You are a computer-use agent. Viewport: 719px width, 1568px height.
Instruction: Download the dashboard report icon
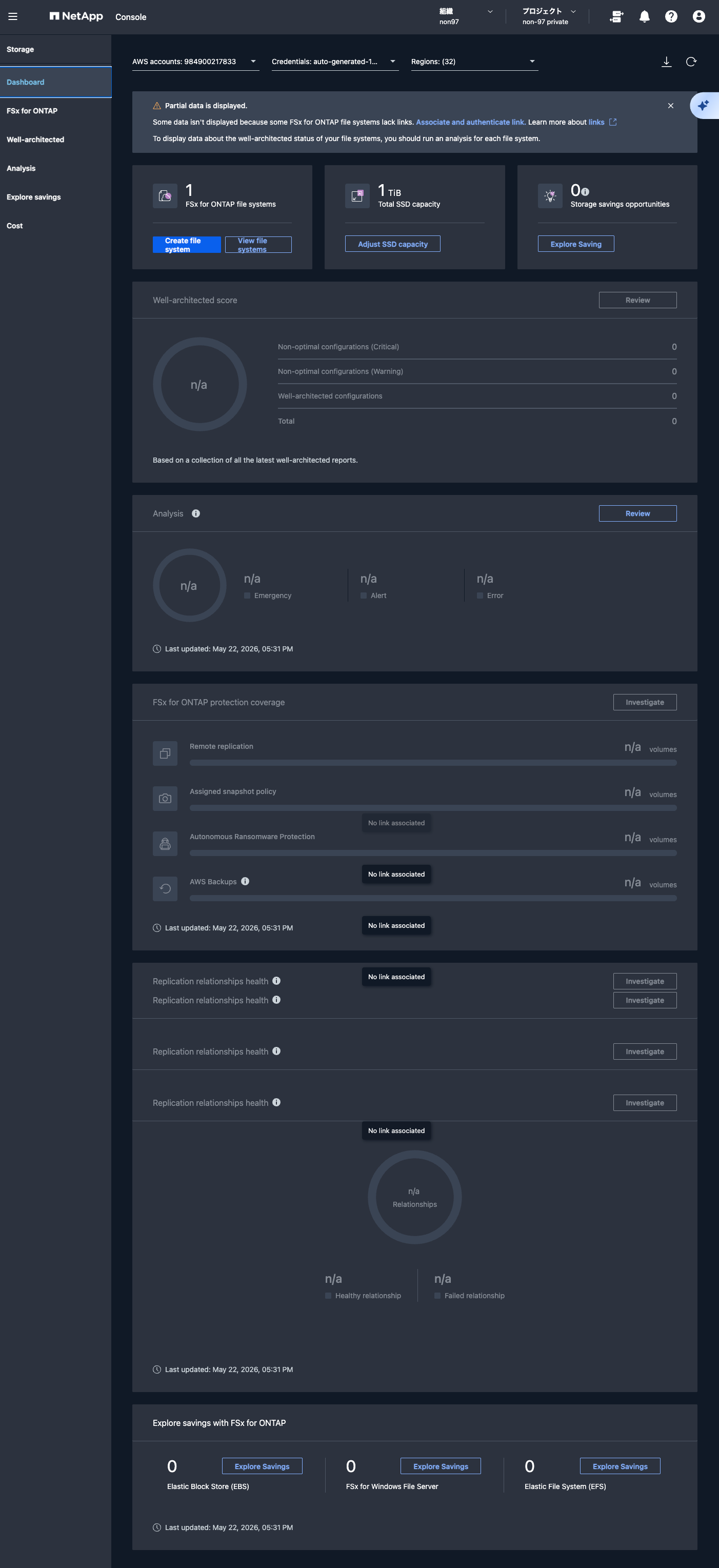pos(666,62)
